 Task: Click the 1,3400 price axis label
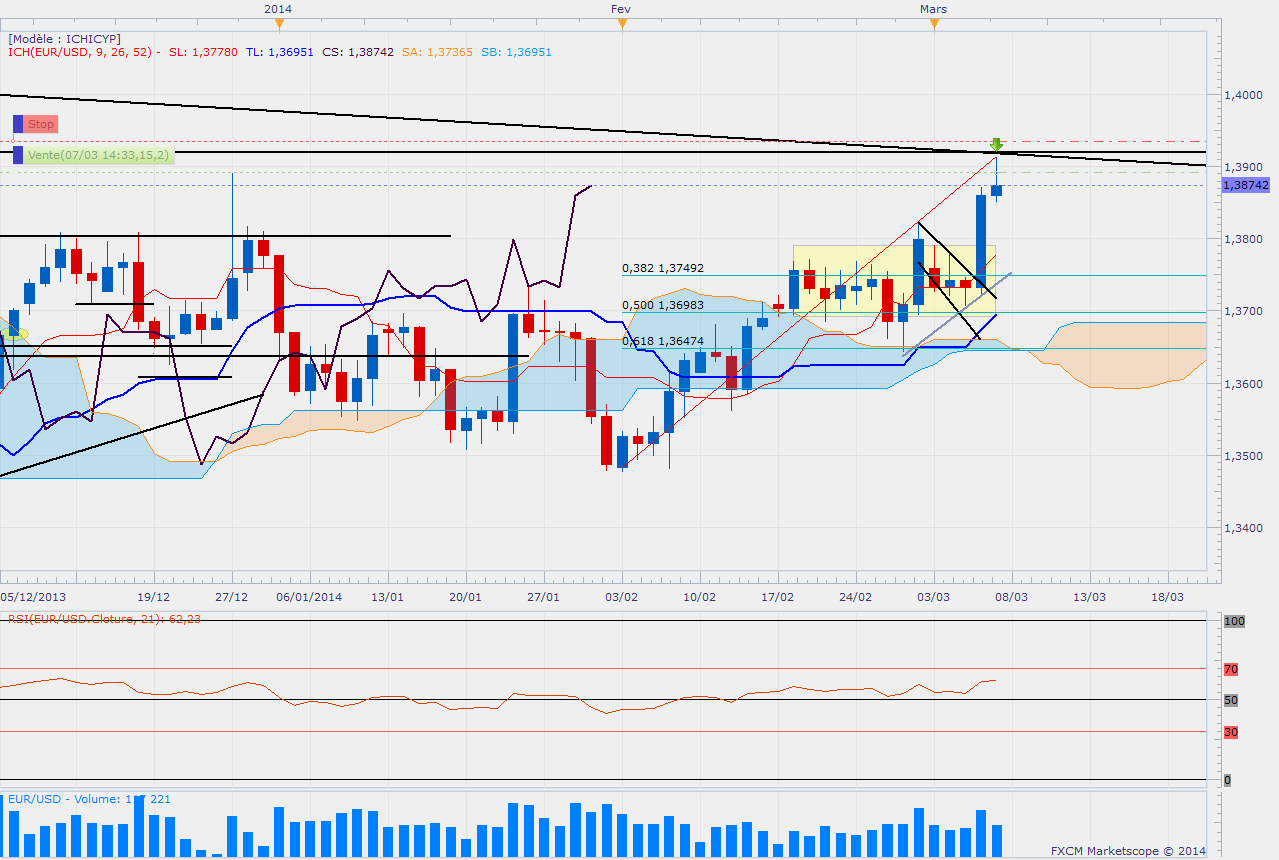pos(1243,528)
